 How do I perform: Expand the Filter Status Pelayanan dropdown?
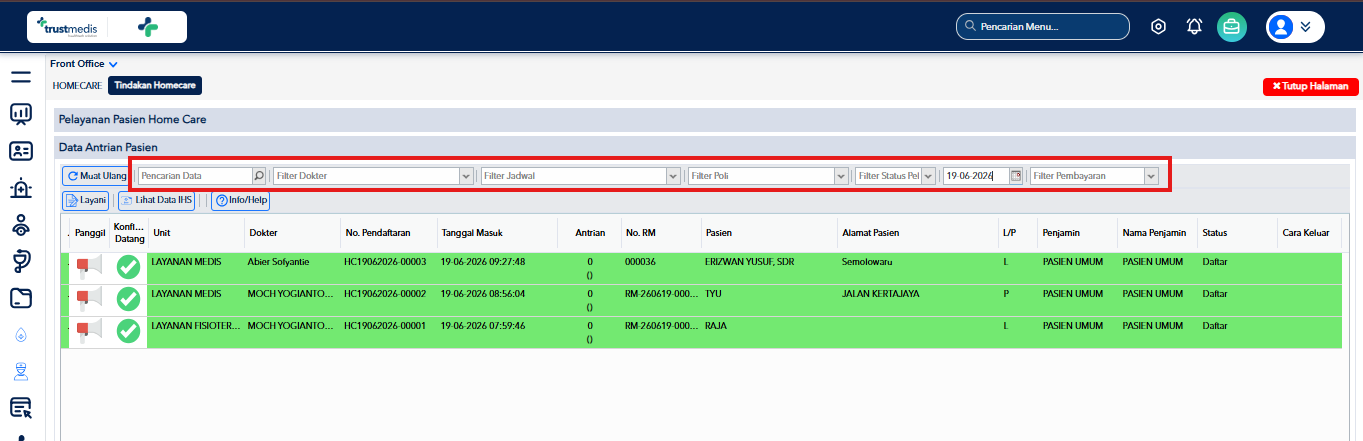tap(928, 176)
